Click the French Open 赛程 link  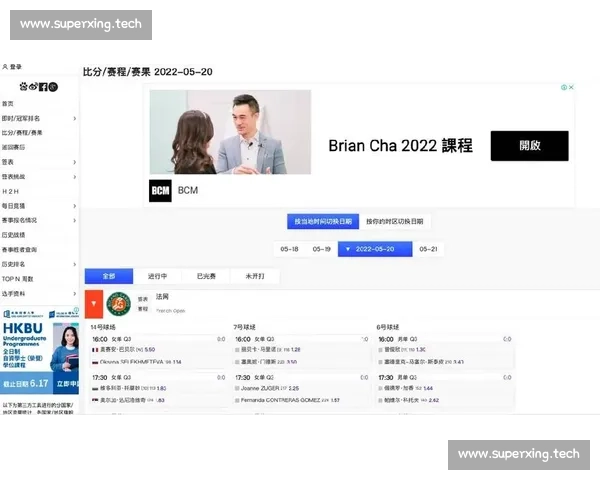(143, 309)
